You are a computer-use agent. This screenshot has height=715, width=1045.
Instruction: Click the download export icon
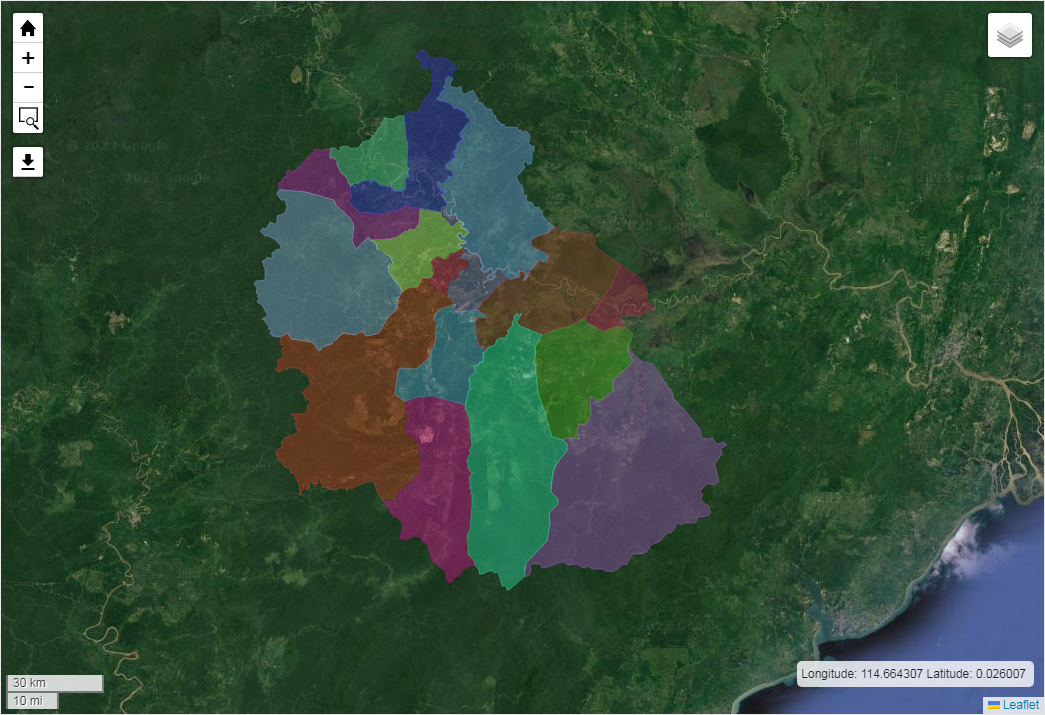pyautogui.click(x=28, y=162)
